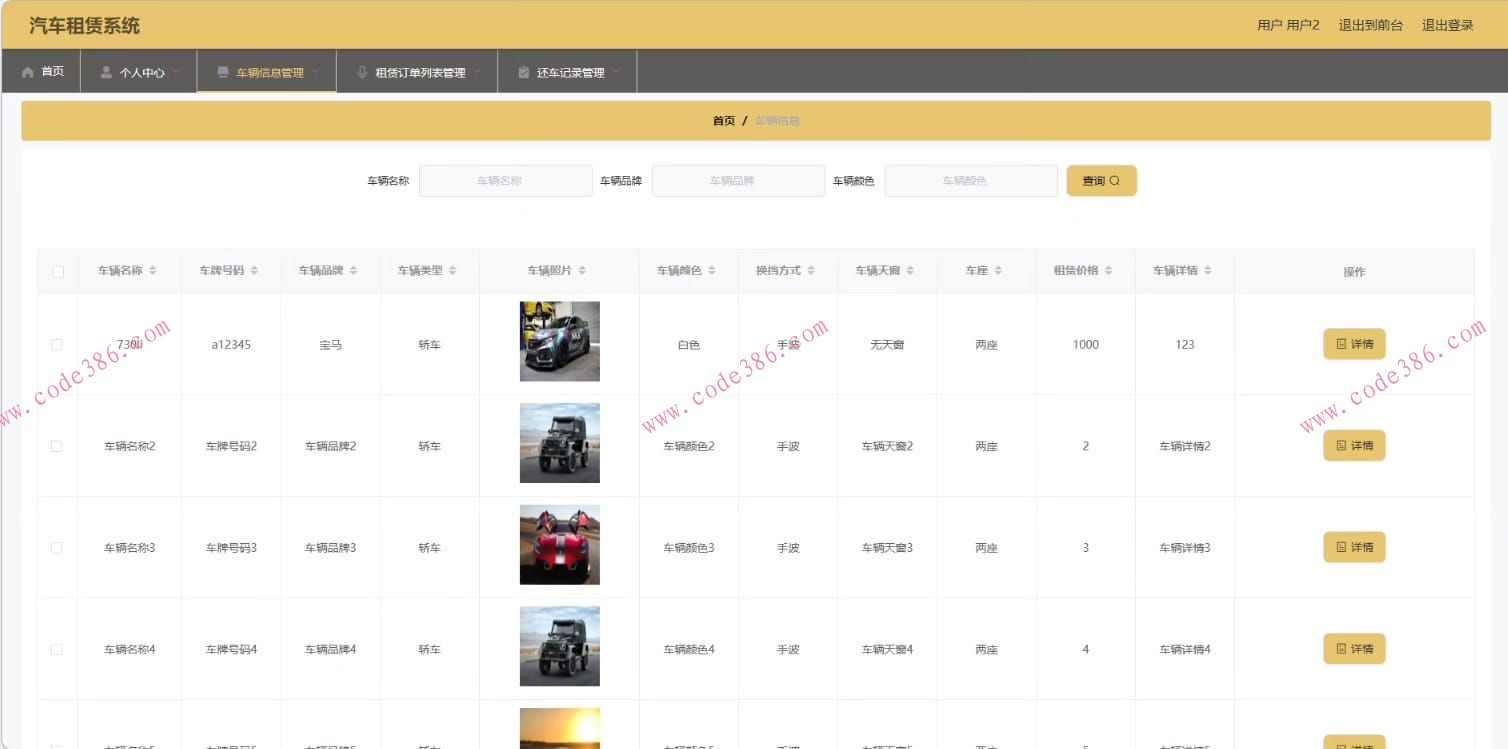Open the 还车记录管理 dropdown
This screenshot has width=1508, height=749.
(x=615, y=70)
